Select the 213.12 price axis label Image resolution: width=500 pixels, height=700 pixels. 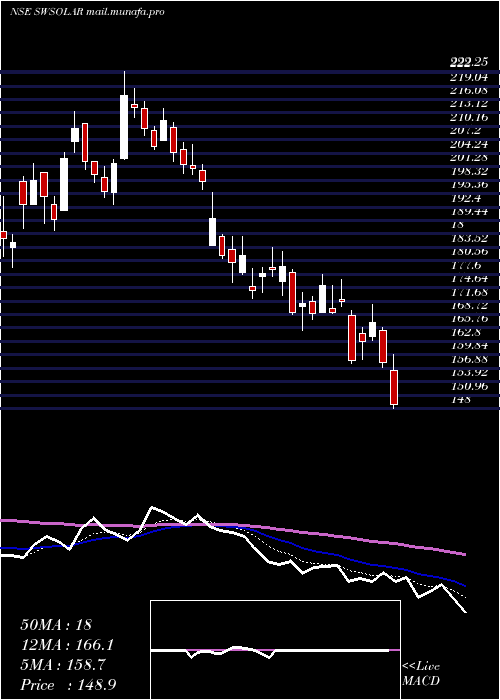pyautogui.click(x=469, y=104)
